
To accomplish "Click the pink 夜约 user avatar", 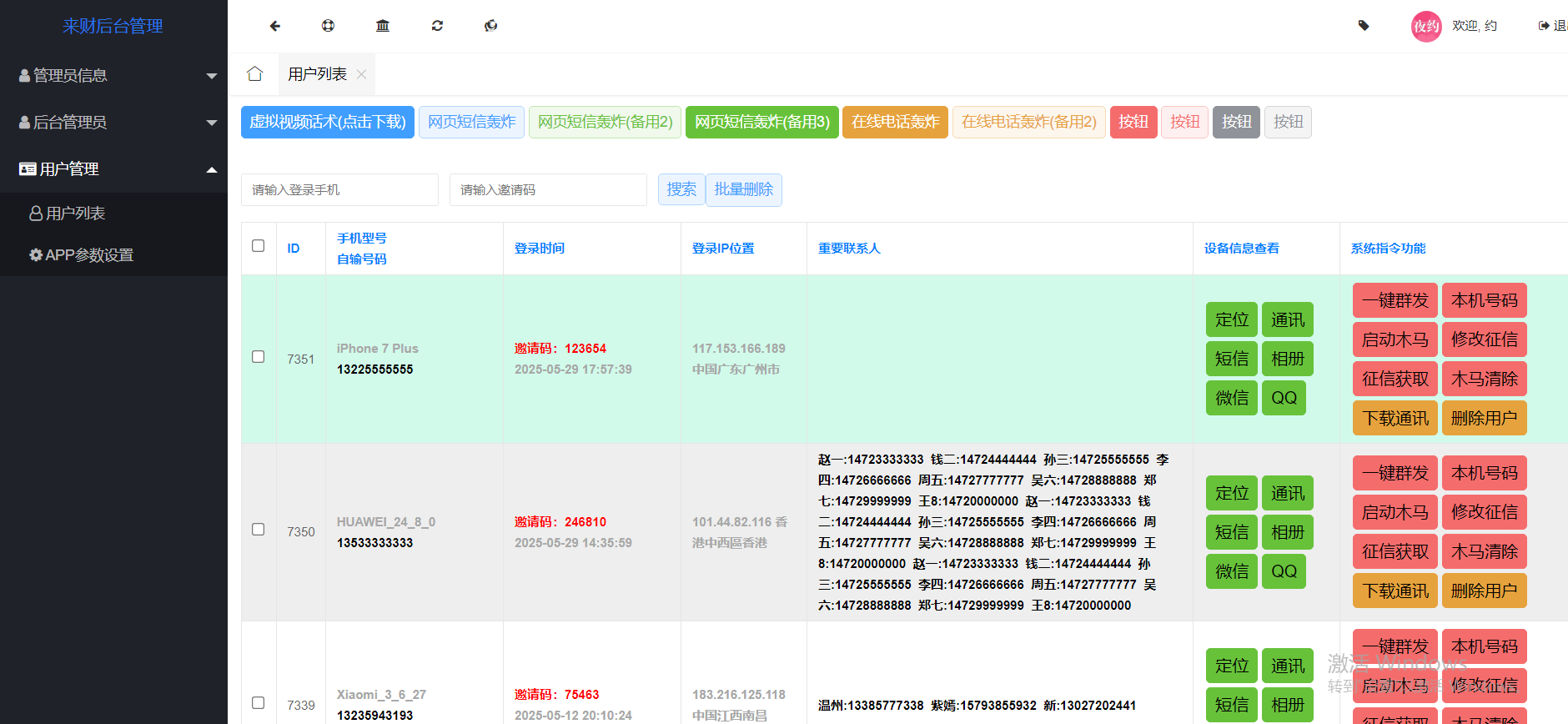I will [1426, 27].
